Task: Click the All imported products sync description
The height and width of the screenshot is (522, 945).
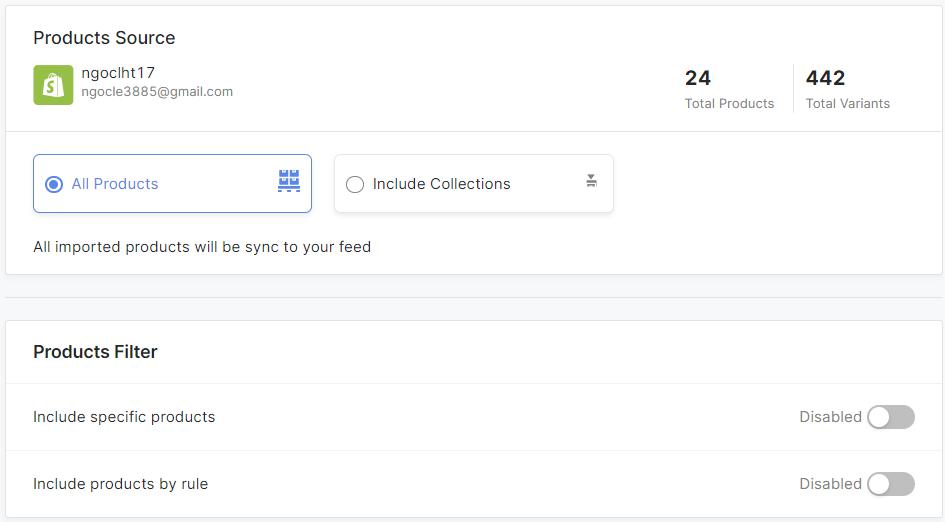Action: (x=202, y=247)
